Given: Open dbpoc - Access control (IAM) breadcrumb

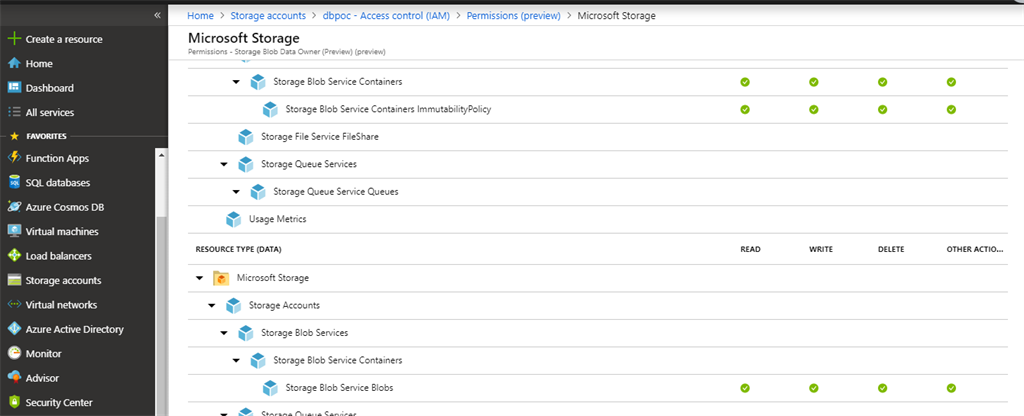Looking at the screenshot, I should tap(386, 16).
